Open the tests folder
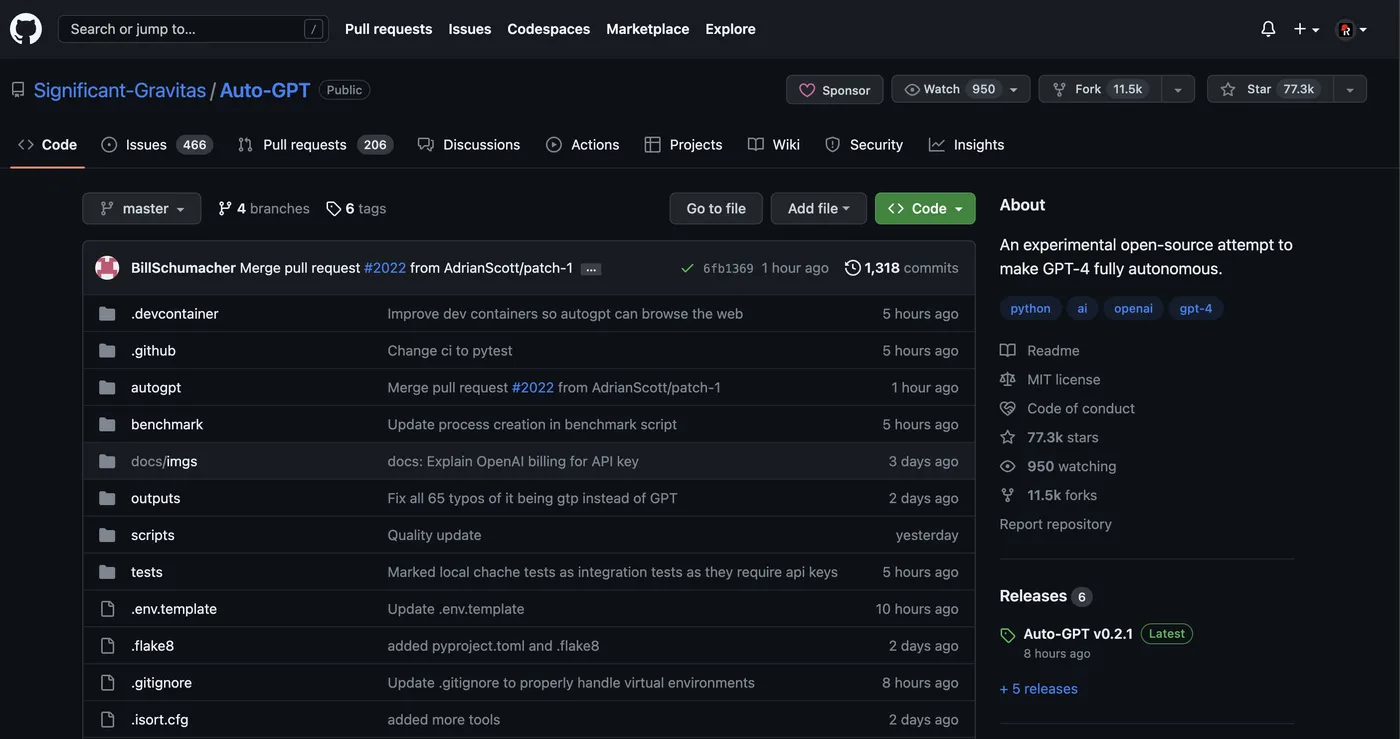The width and height of the screenshot is (1400, 739). pyautogui.click(x=146, y=572)
